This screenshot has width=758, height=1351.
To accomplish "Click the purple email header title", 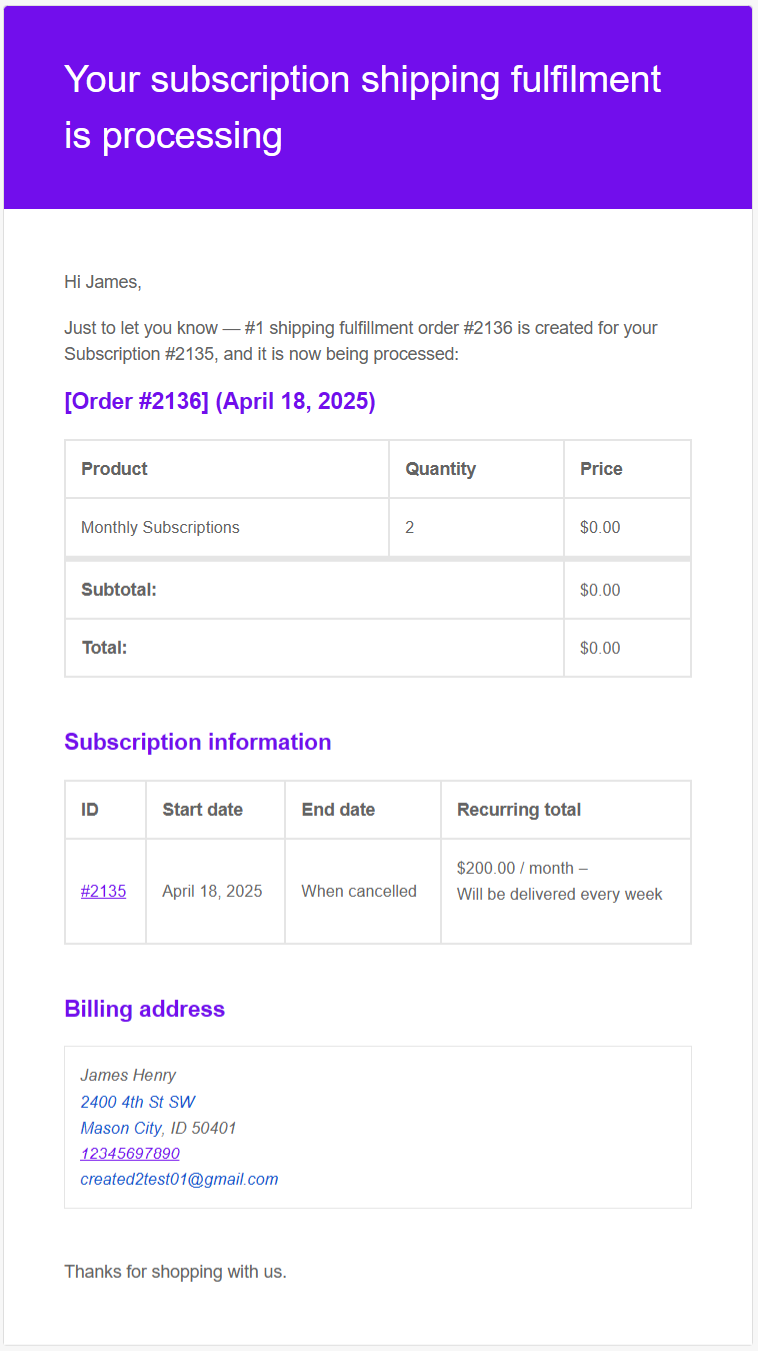I will coord(362,106).
